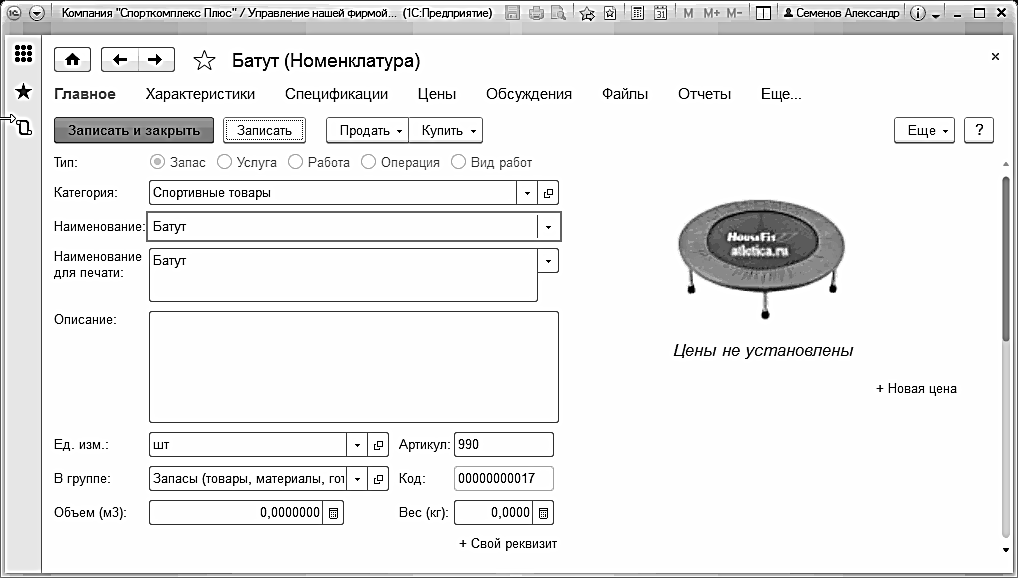The width and height of the screenshot is (1018, 578).
Task: Click the trampoline product image
Action: point(762,260)
